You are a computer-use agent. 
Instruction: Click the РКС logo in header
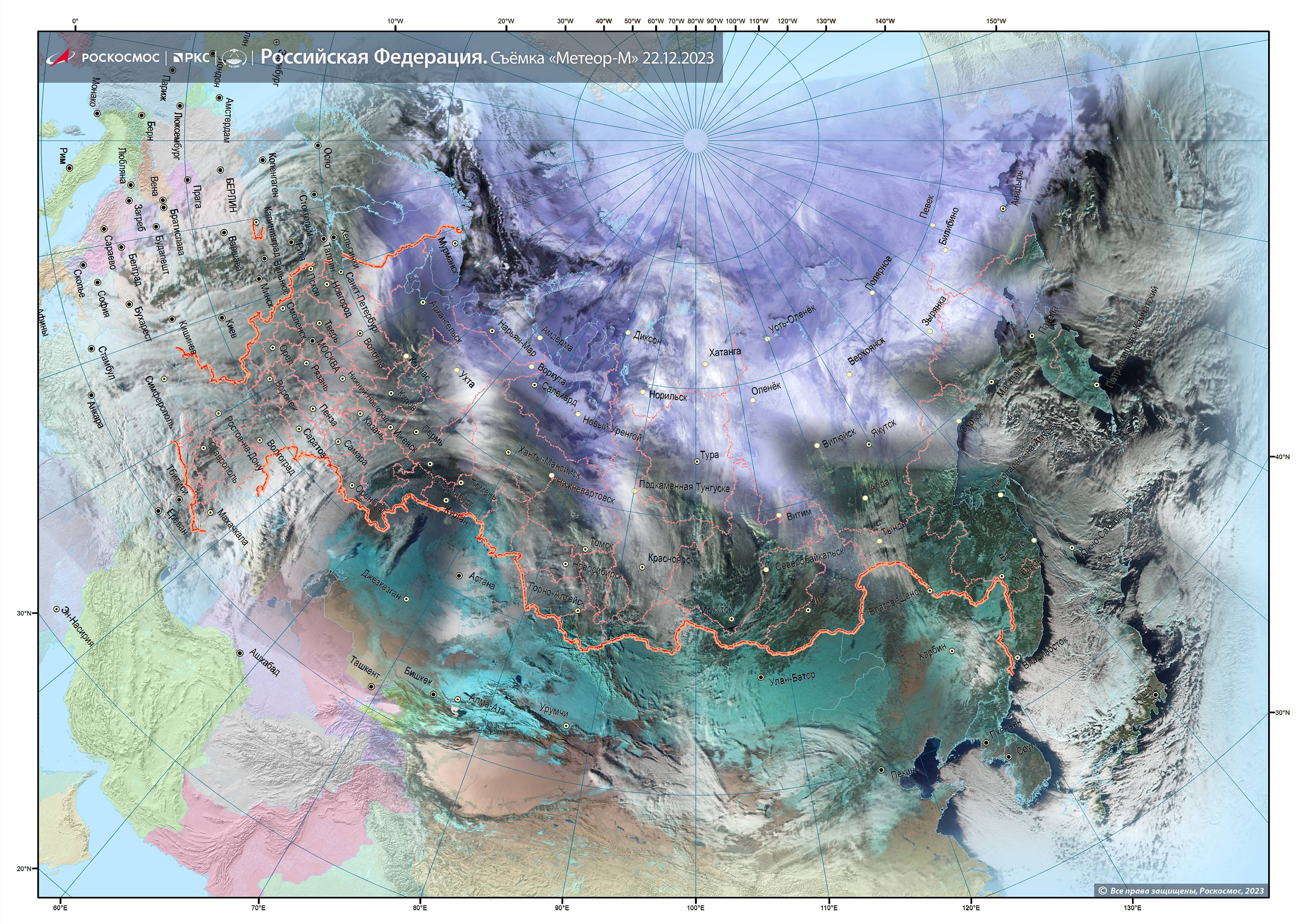click(x=191, y=57)
